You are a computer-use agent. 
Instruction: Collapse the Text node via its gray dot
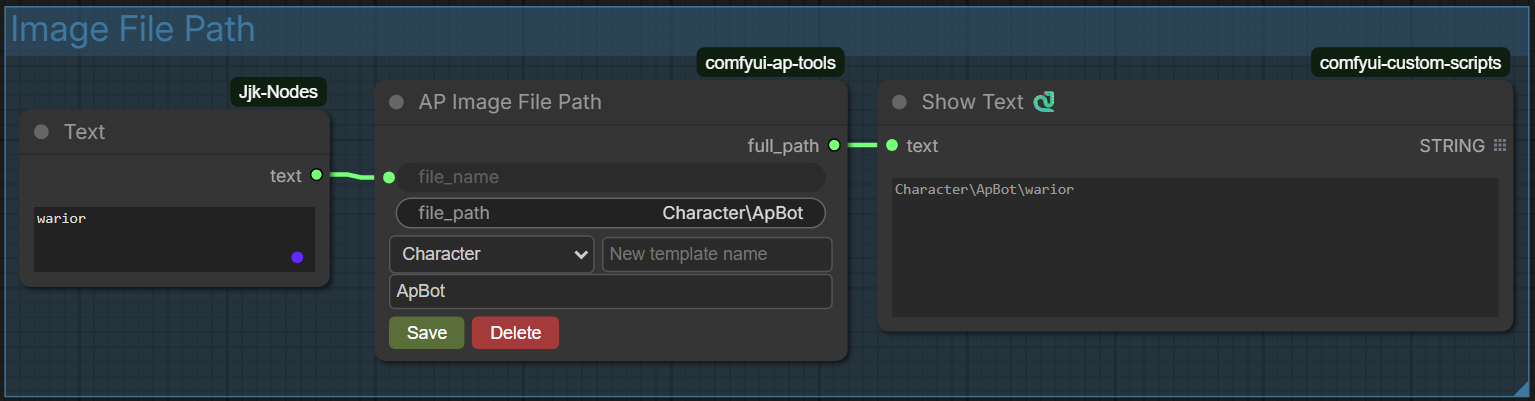[41, 132]
